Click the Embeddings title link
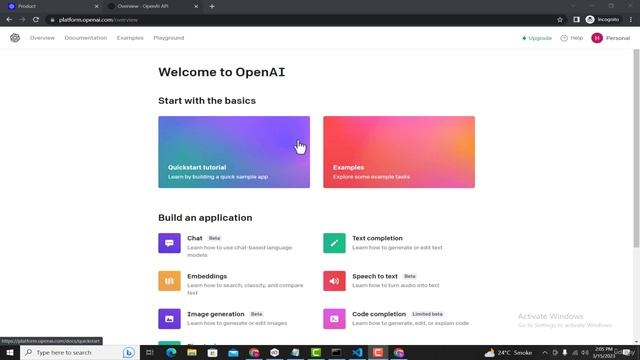 point(207,276)
